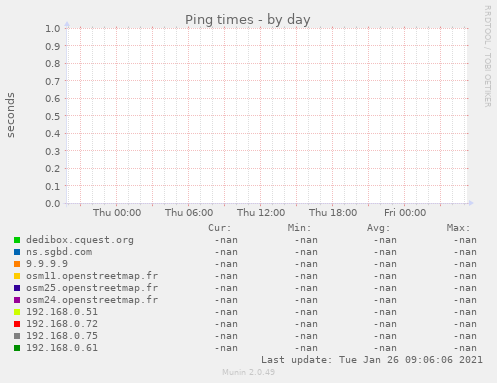Click the 0.8 y-axis tick label
497x383 pixels.
pos(53,64)
